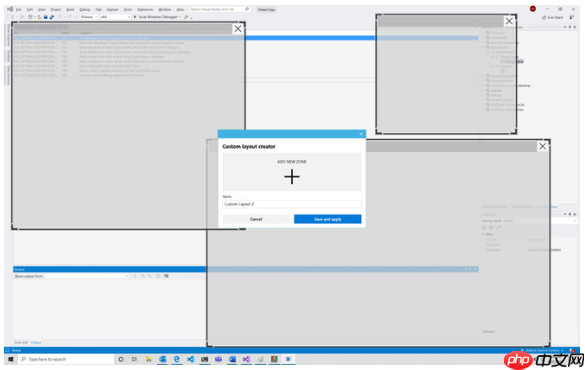Open the Debug menu

tap(85, 9)
